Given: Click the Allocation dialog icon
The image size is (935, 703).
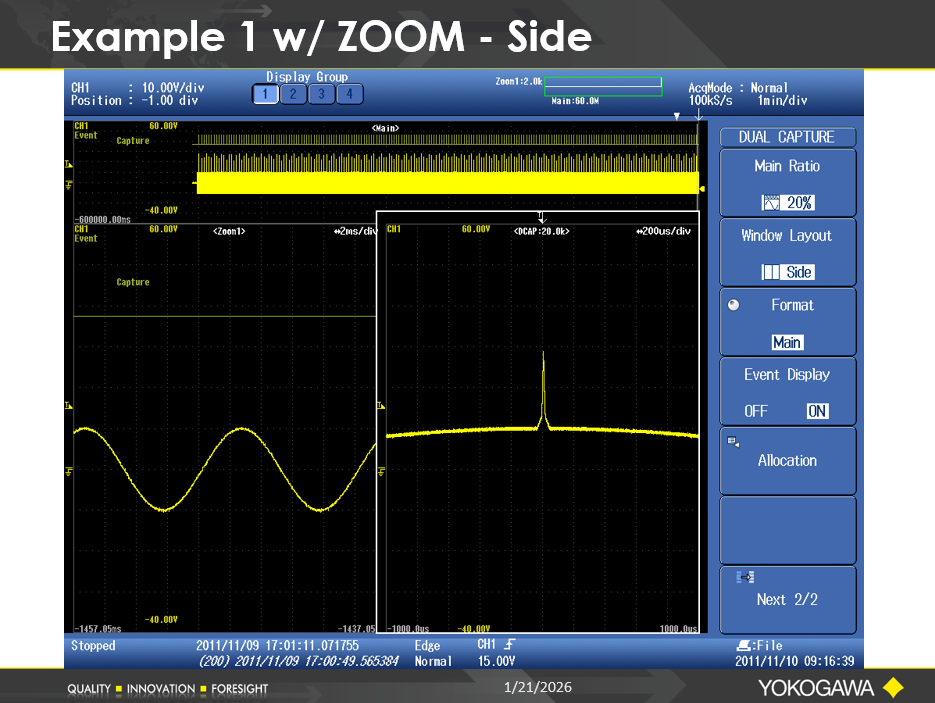Looking at the screenshot, I should (733, 441).
